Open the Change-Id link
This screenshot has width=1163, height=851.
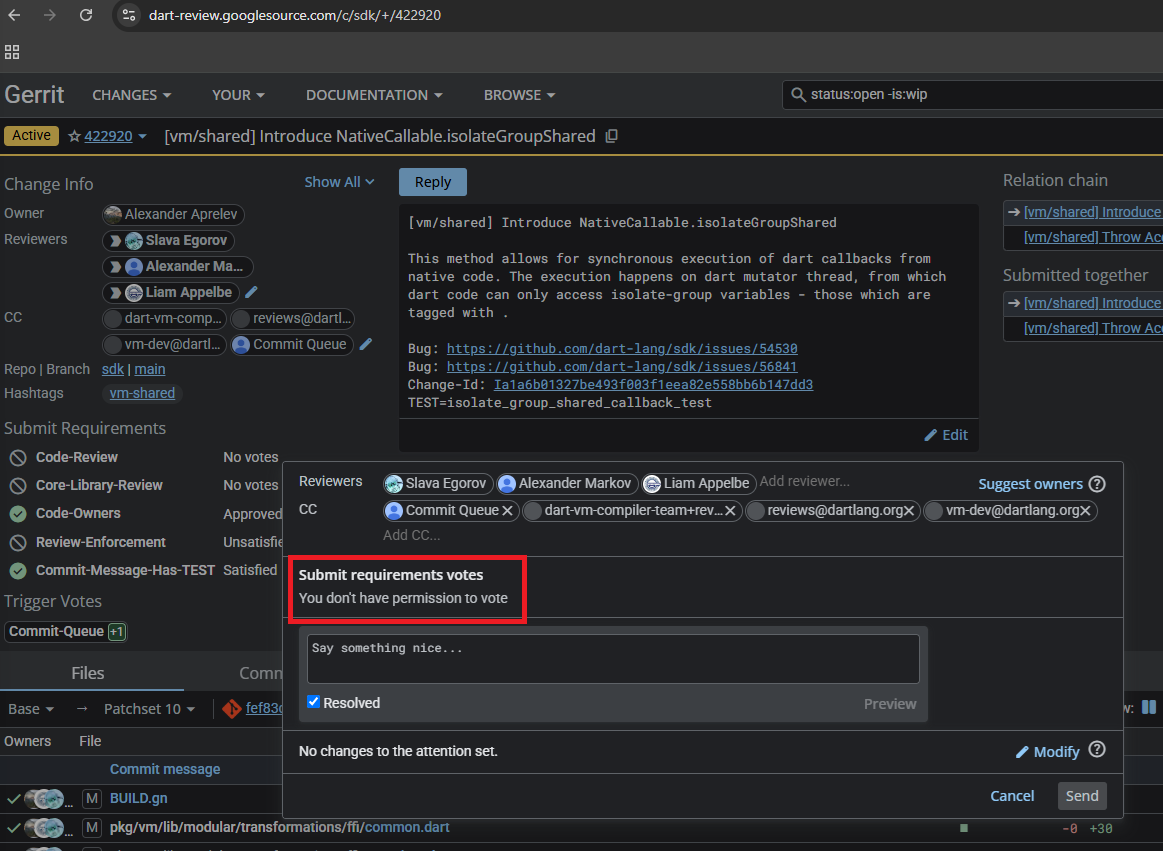pyautogui.click(x=653, y=384)
